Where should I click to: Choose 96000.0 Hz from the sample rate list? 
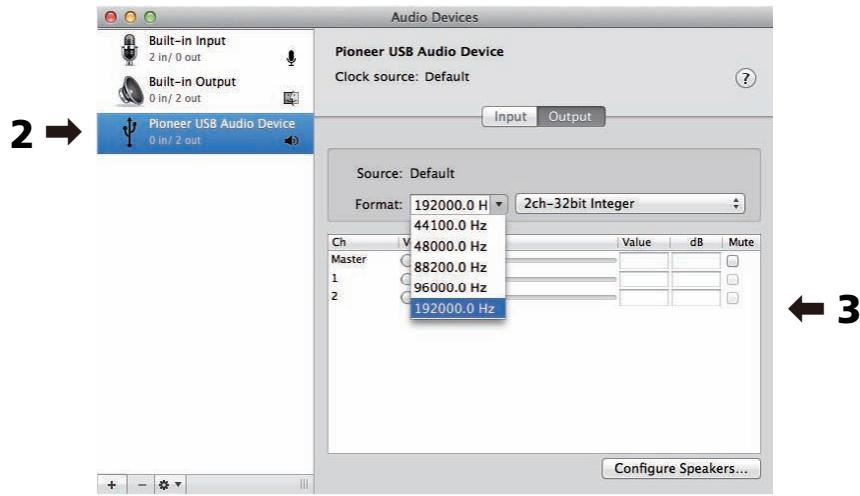[457, 288]
